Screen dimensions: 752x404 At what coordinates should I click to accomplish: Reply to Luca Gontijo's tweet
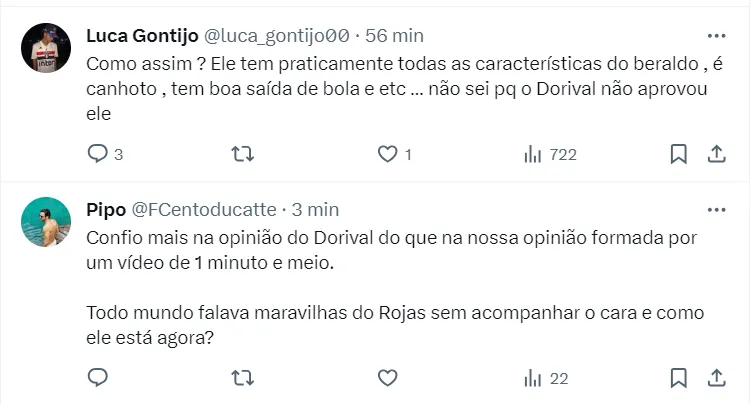click(x=98, y=154)
